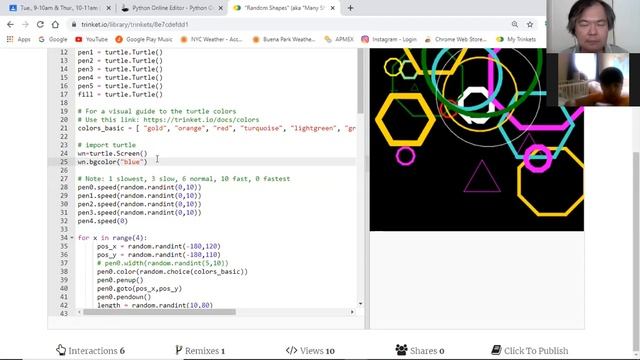640x360 pixels.
Task: Click the Remixes fork icon
Action: [x=178, y=350]
